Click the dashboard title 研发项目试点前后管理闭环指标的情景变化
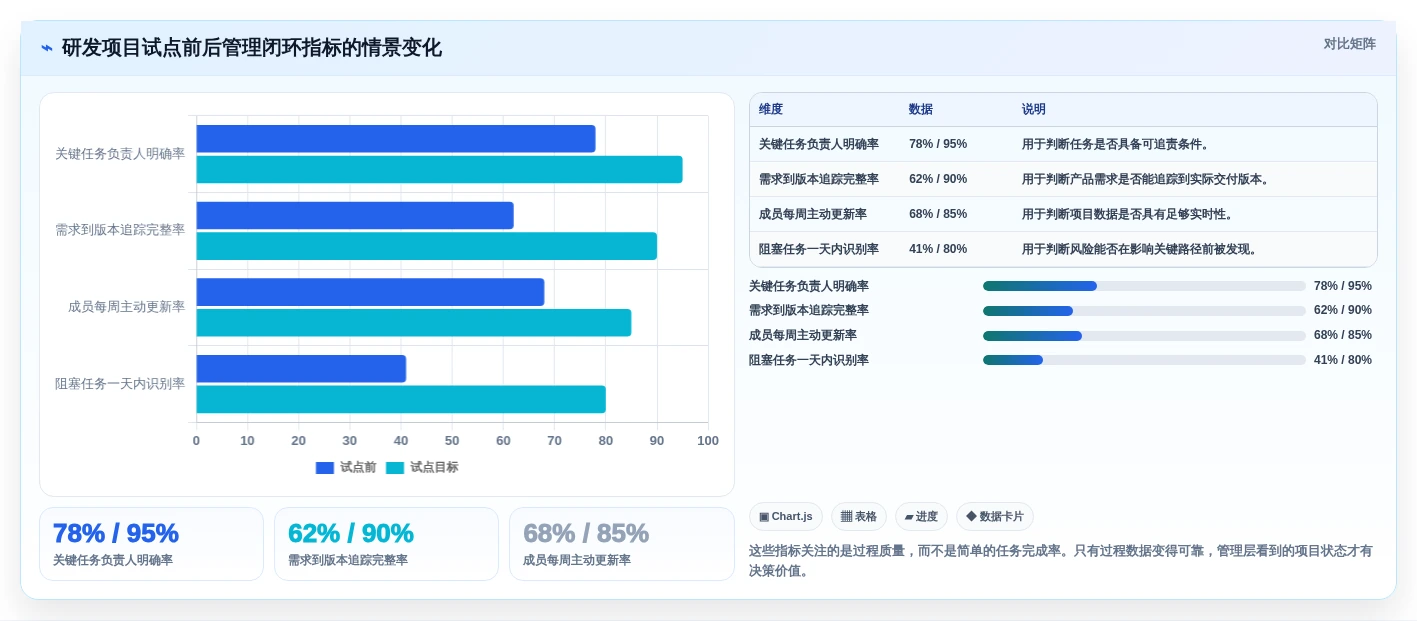 click(x=252, y=48)
